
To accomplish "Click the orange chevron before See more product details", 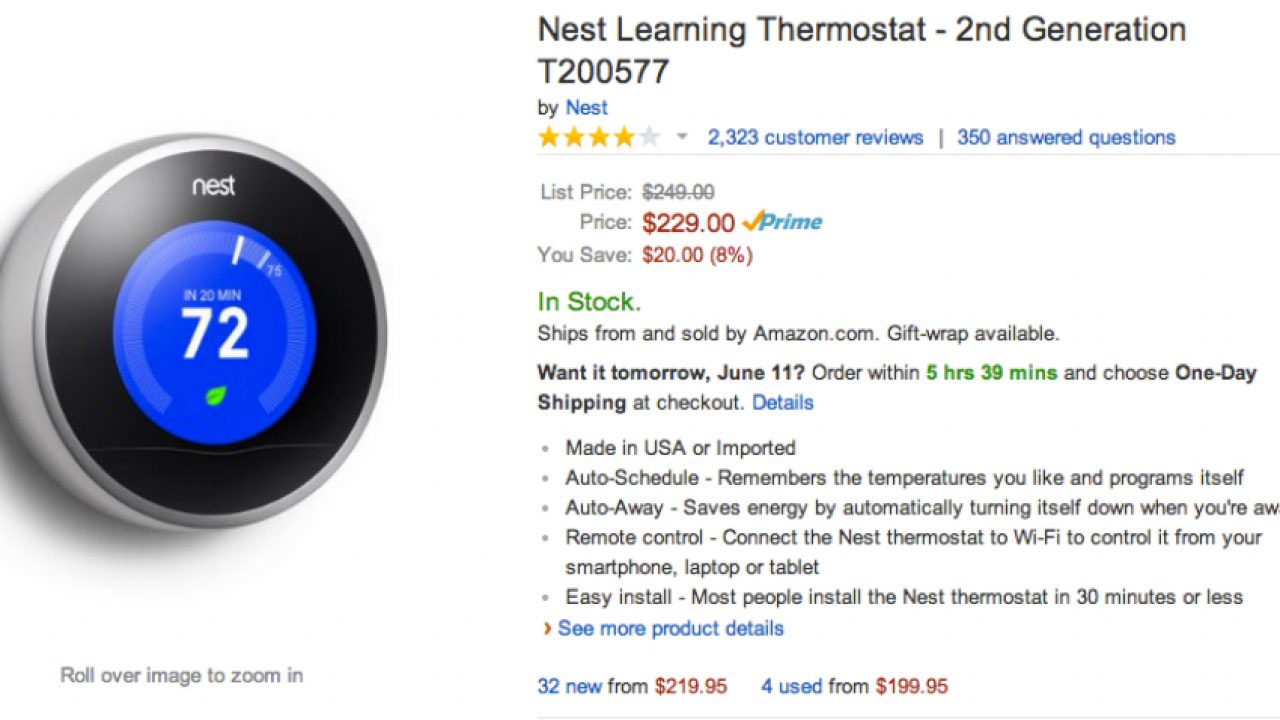I will pos(547,629).
